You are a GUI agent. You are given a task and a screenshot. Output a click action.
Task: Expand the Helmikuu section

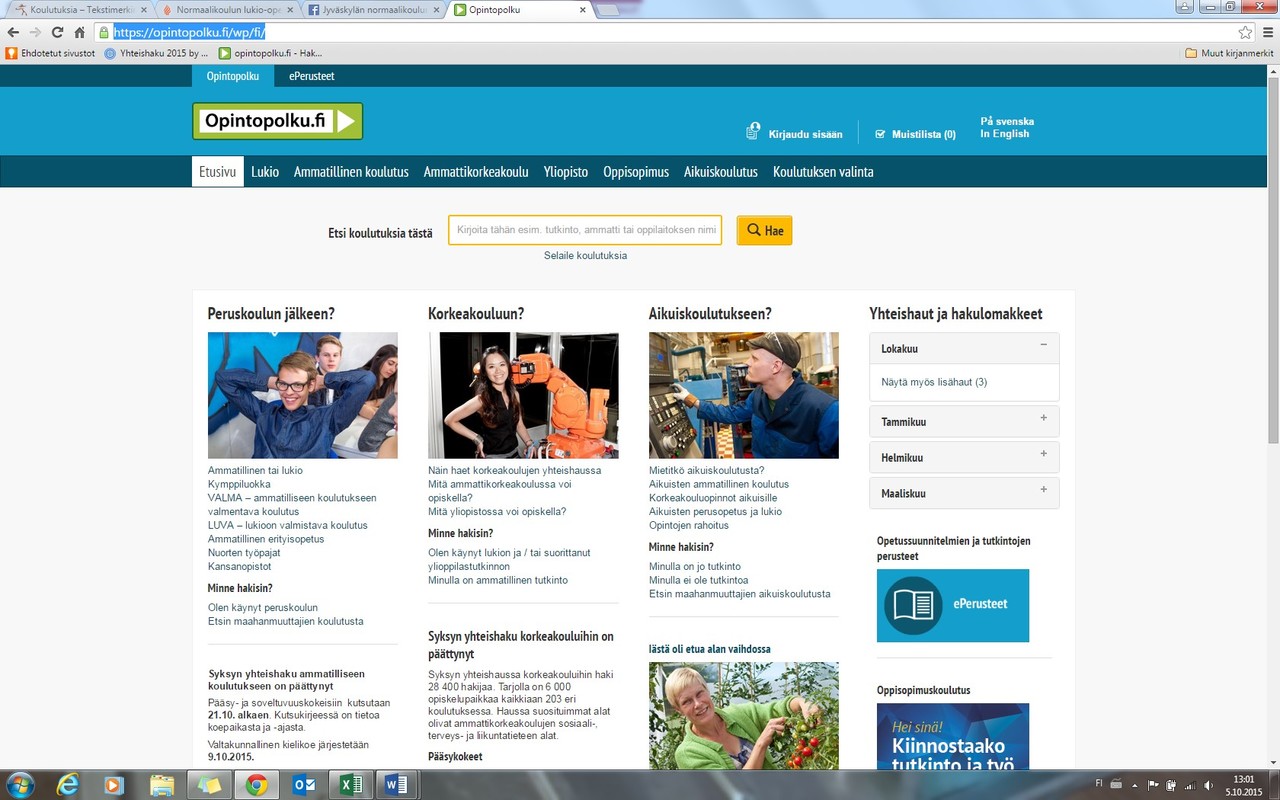click(x=1043, y=456)
